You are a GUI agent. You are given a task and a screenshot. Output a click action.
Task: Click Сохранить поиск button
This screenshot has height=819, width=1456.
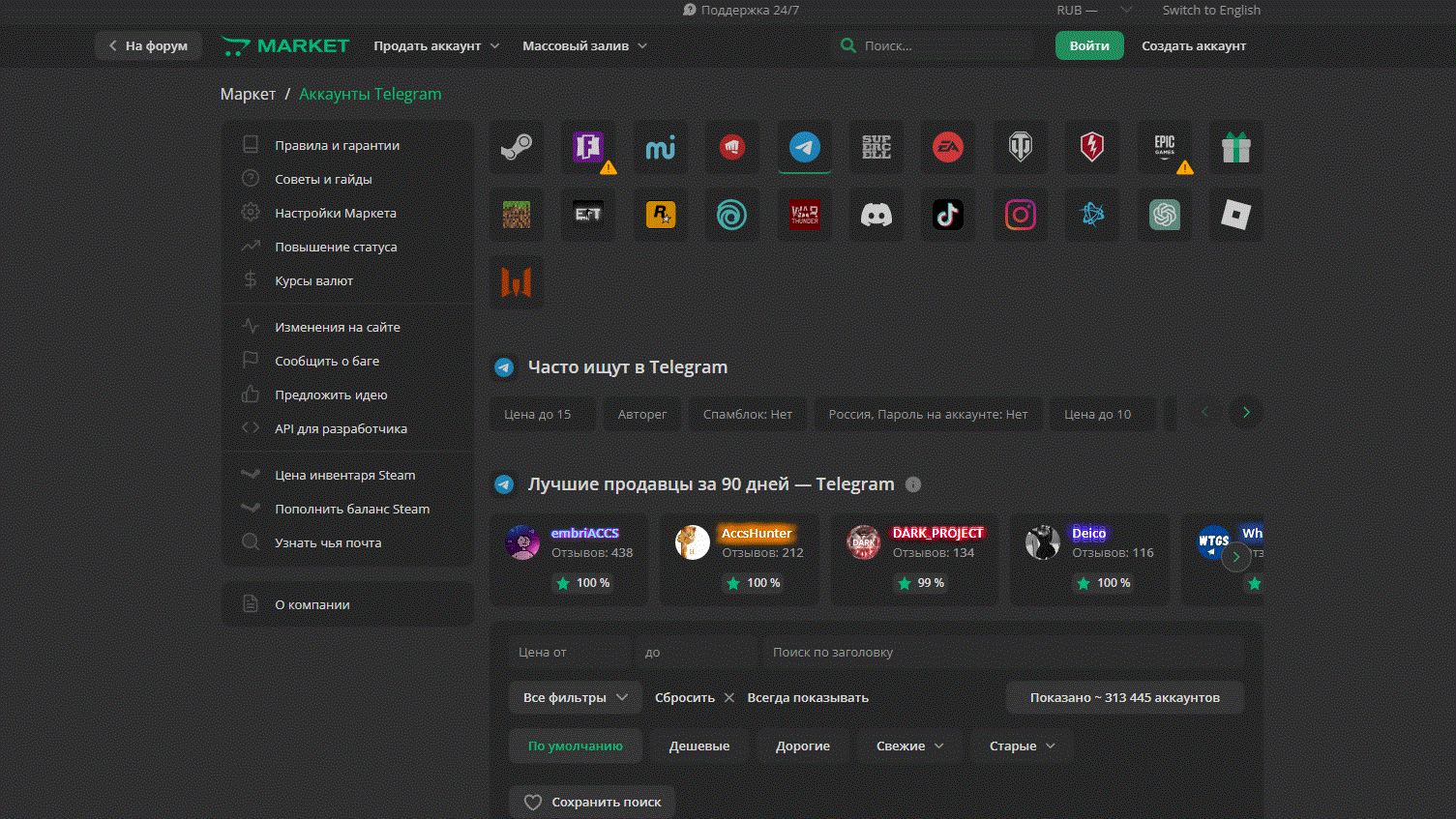click(x=592, y=802)
